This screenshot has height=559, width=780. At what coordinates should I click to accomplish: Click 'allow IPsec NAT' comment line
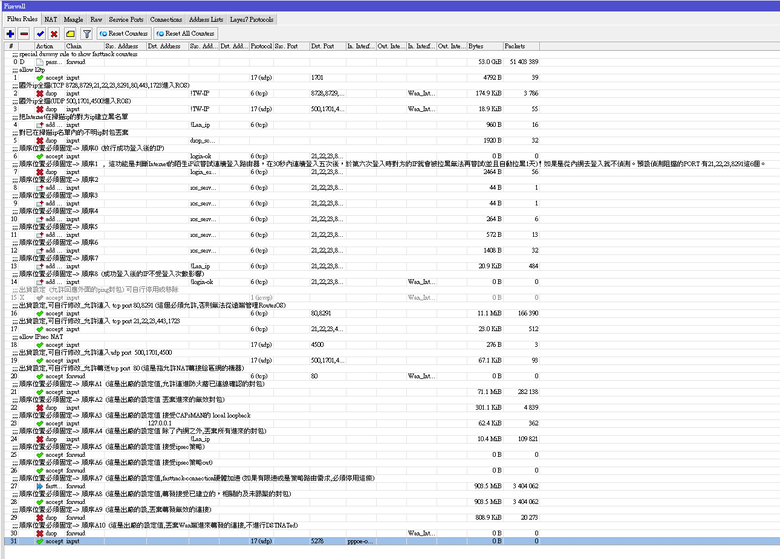point(41,337)
